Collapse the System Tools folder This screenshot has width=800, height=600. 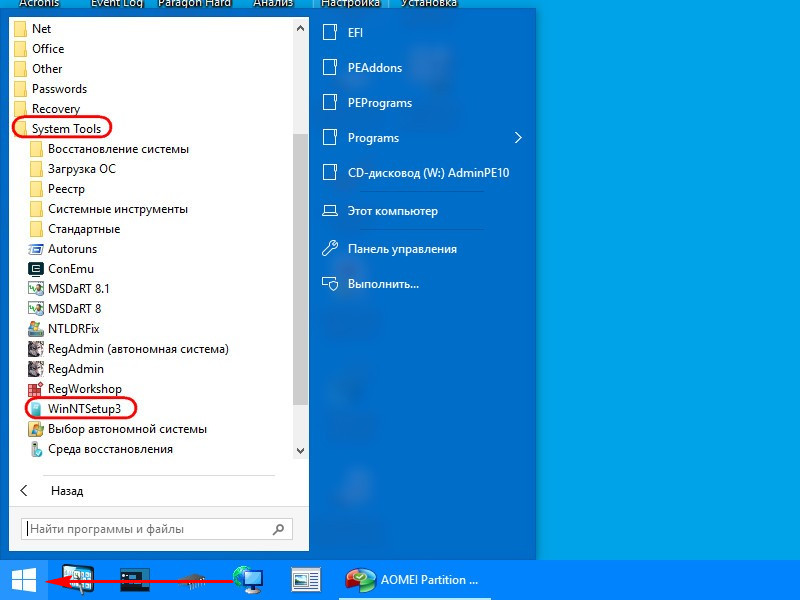click(57, 129)
